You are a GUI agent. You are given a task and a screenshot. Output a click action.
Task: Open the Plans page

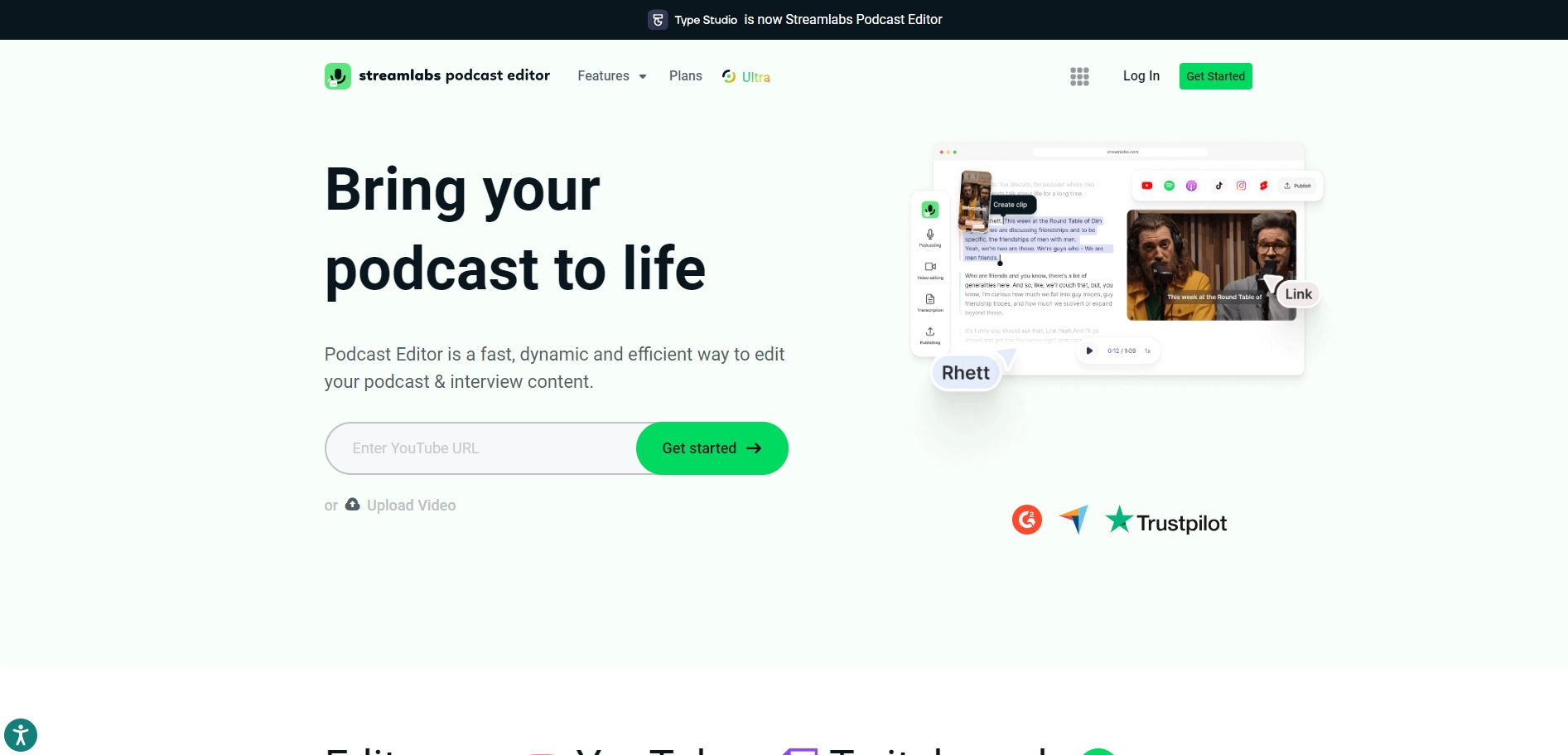point(685,76)
